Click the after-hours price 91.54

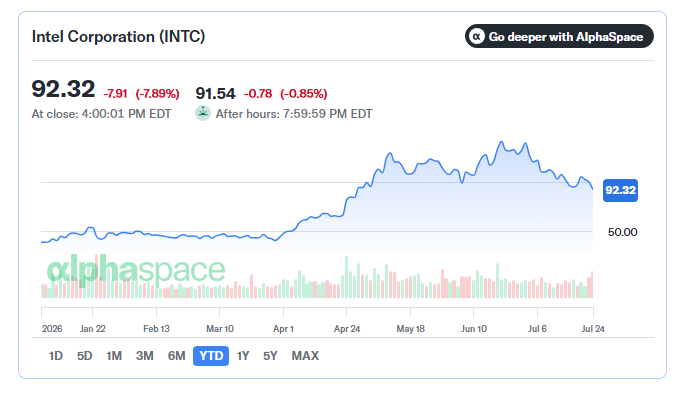(x=215, y=93)
